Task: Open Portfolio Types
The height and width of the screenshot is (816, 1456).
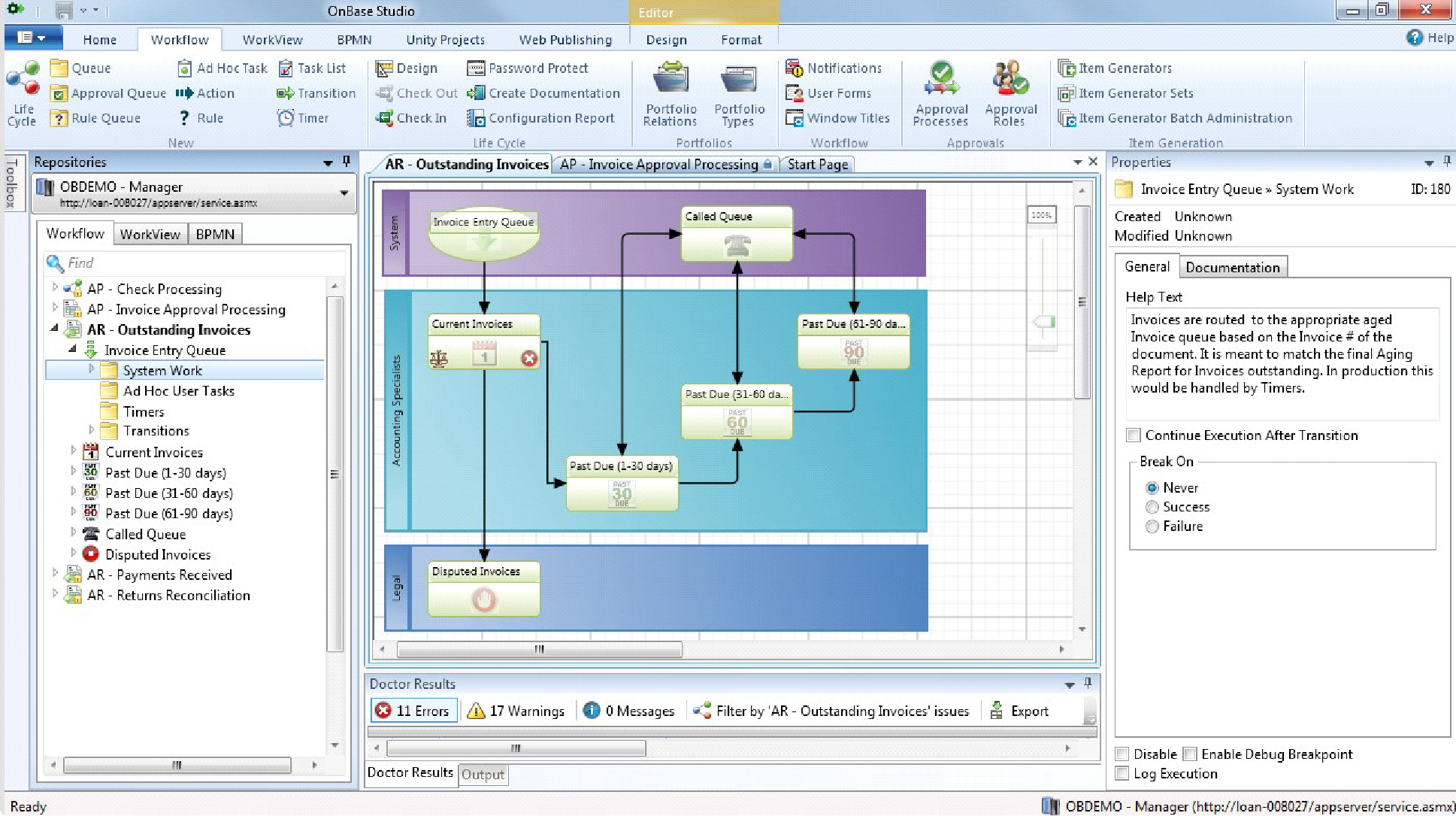Action: click(x=739, y=94)
